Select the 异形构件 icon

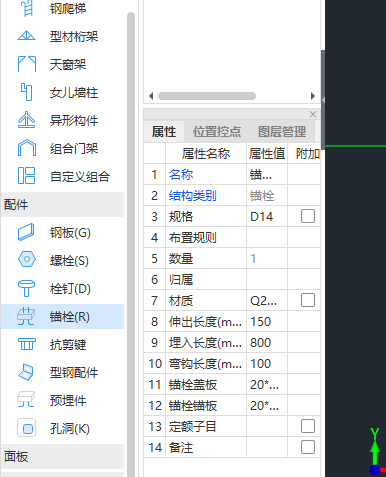pos(27,120)
